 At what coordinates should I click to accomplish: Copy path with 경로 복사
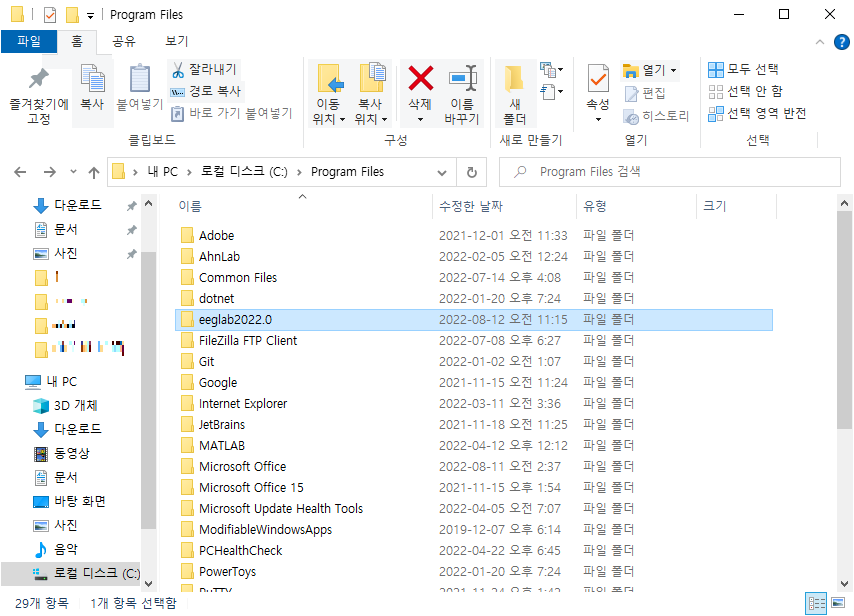pos(206,91)
